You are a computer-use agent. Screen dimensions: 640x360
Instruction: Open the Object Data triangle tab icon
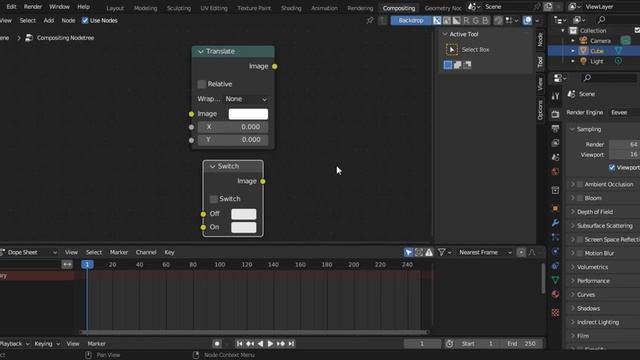pos(555,280)
